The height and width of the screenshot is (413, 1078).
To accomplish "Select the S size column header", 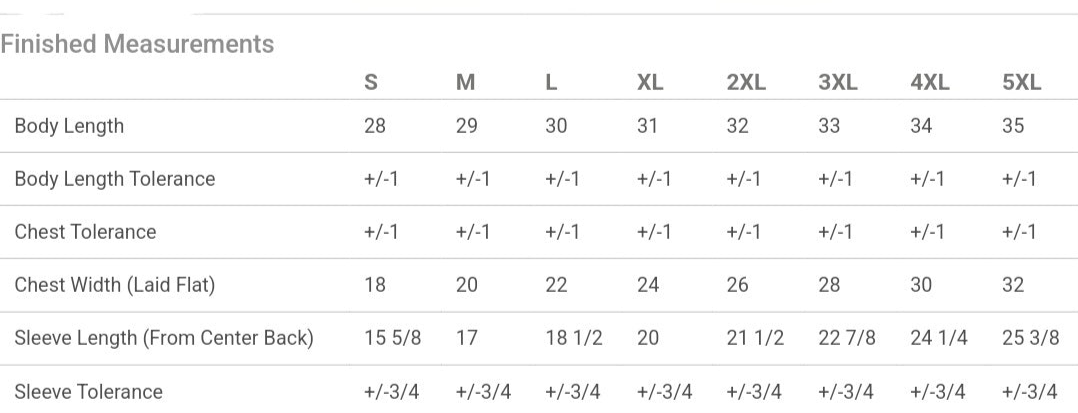I will (x=371, y=83).
